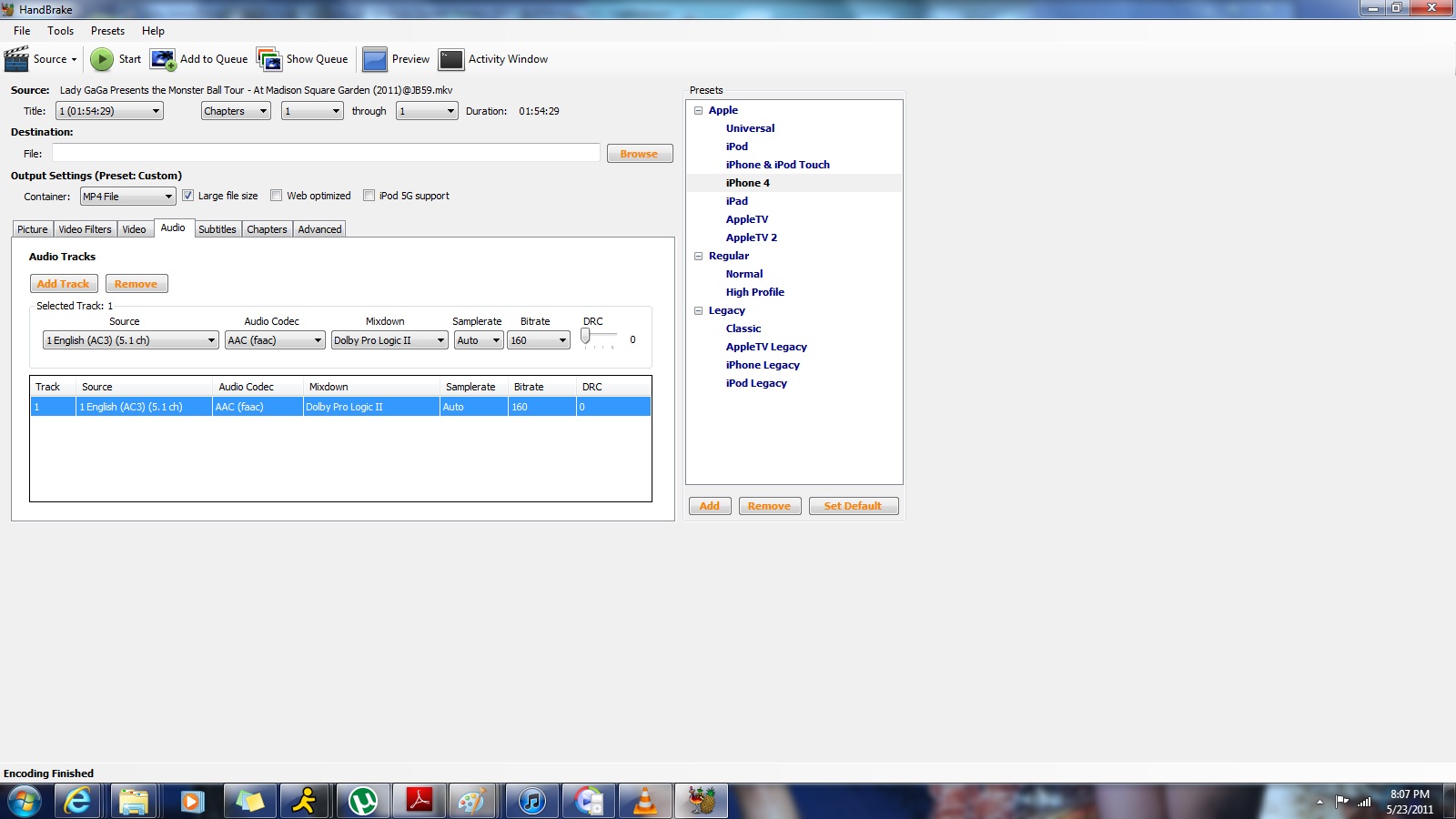Viewport: 1456px width, 819px height.
Task: Open the Presets menu
Action: coord(107,31)
